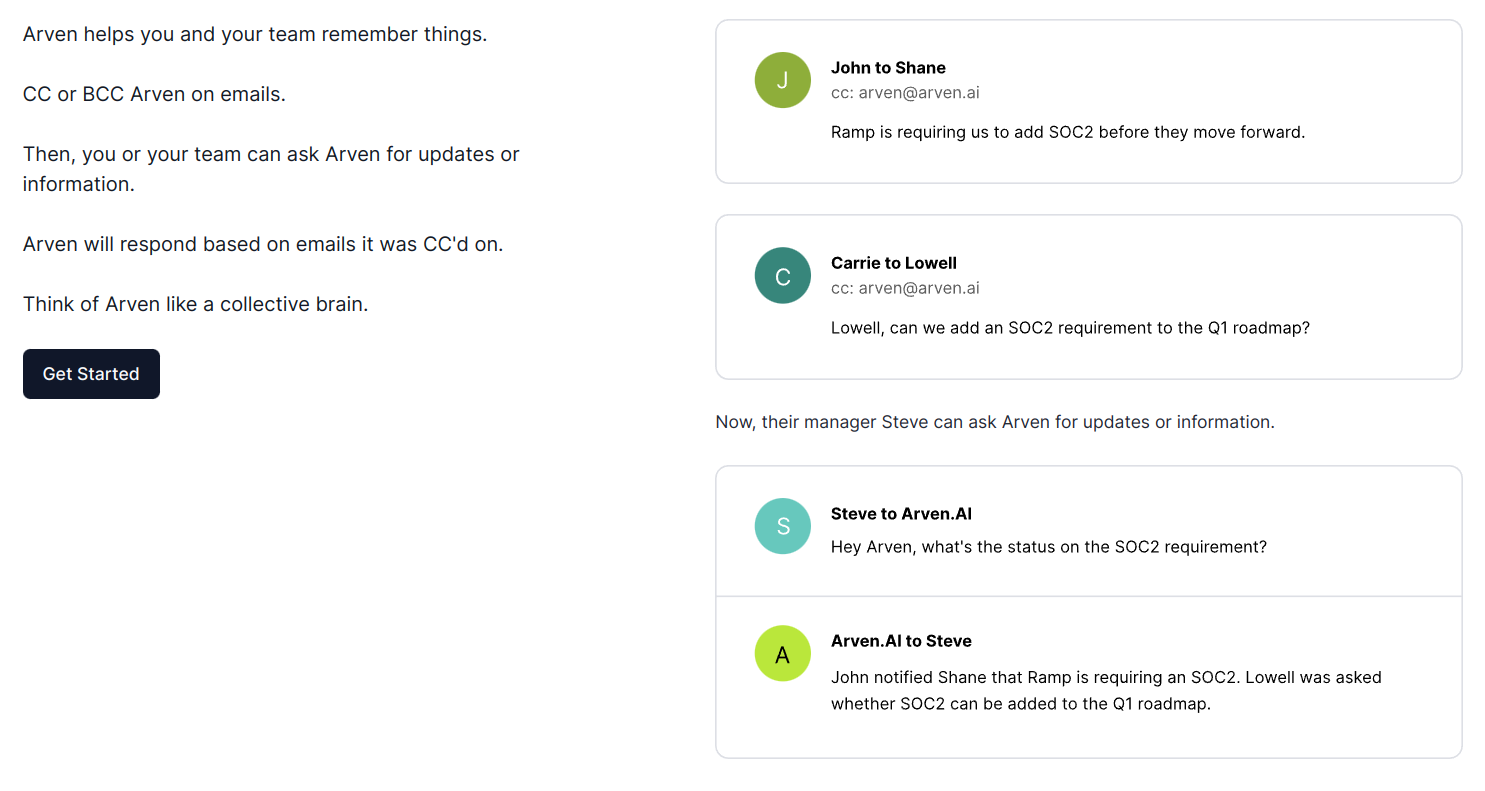Screen dimensions: 1485x791
Task: Click the 'Now, their manager Steve' sentence
Action: tap(995, 422)
